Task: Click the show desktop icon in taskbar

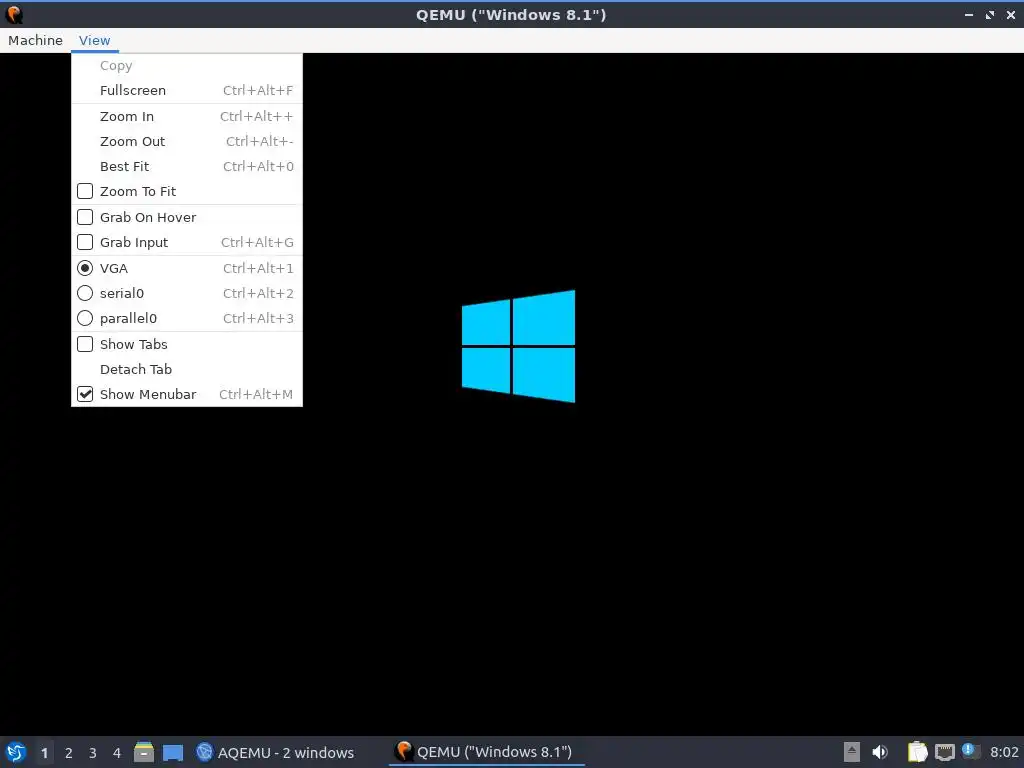Action: pyautogui.click(x=172, y=753)
